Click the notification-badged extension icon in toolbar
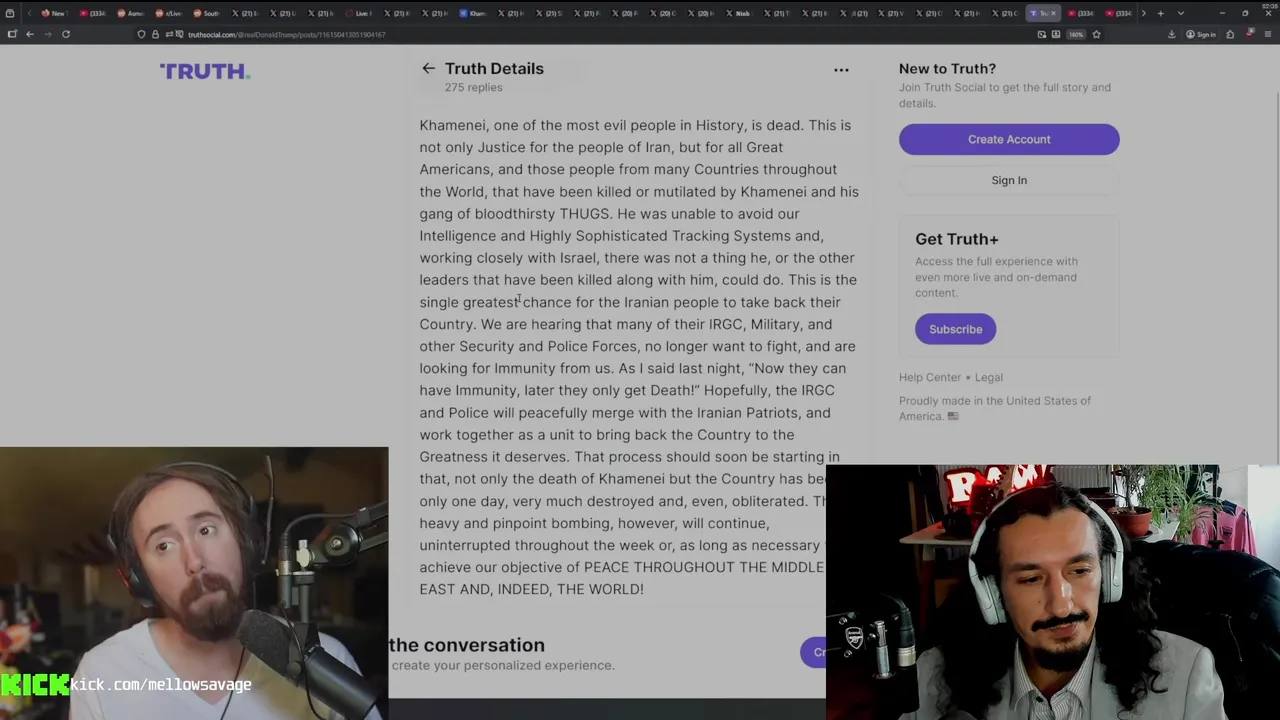The image size is (1280, 720). [1249, 33]
